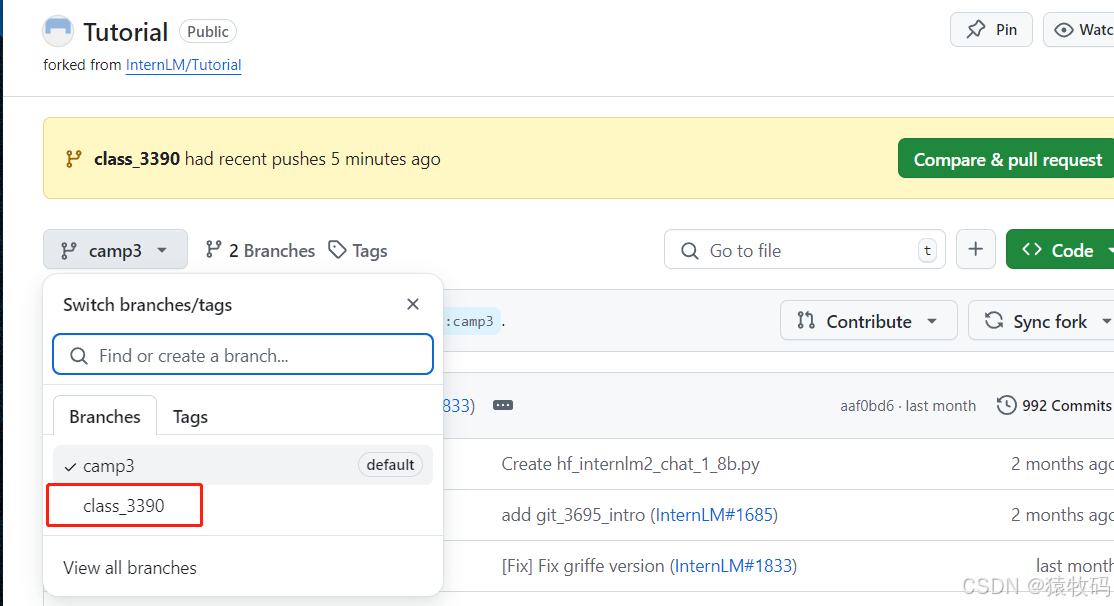Open Create hf_internlm2_chat_1_8b.py commit message

tap(630, 464)
